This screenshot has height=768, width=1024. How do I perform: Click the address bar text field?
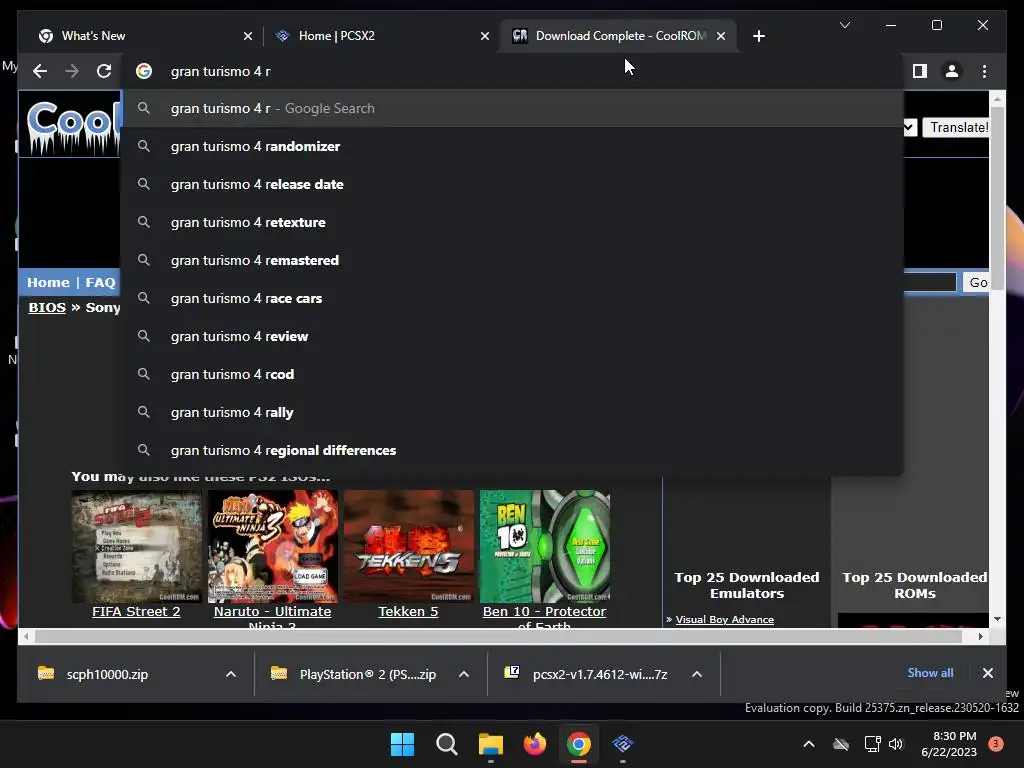(513, 71)
